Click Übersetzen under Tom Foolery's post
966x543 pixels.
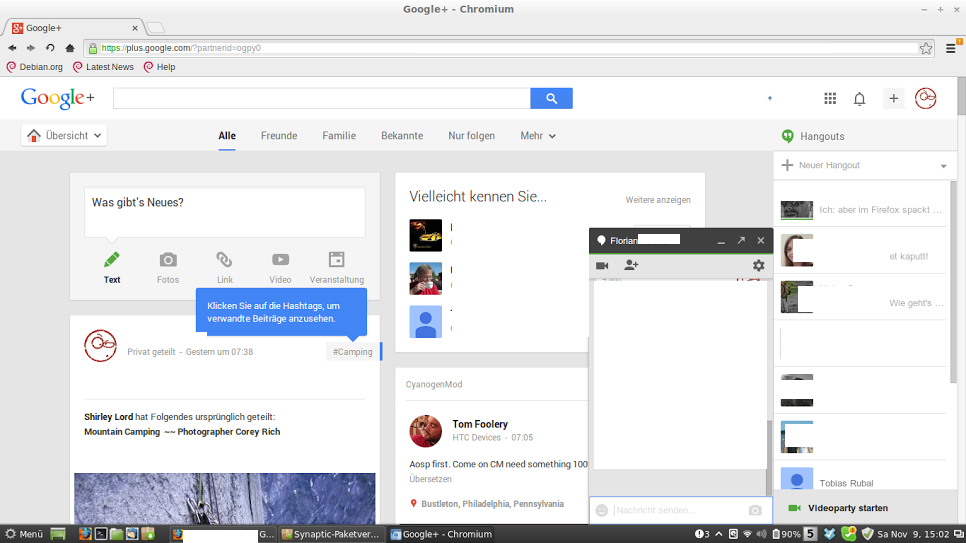tap(430, 479)
